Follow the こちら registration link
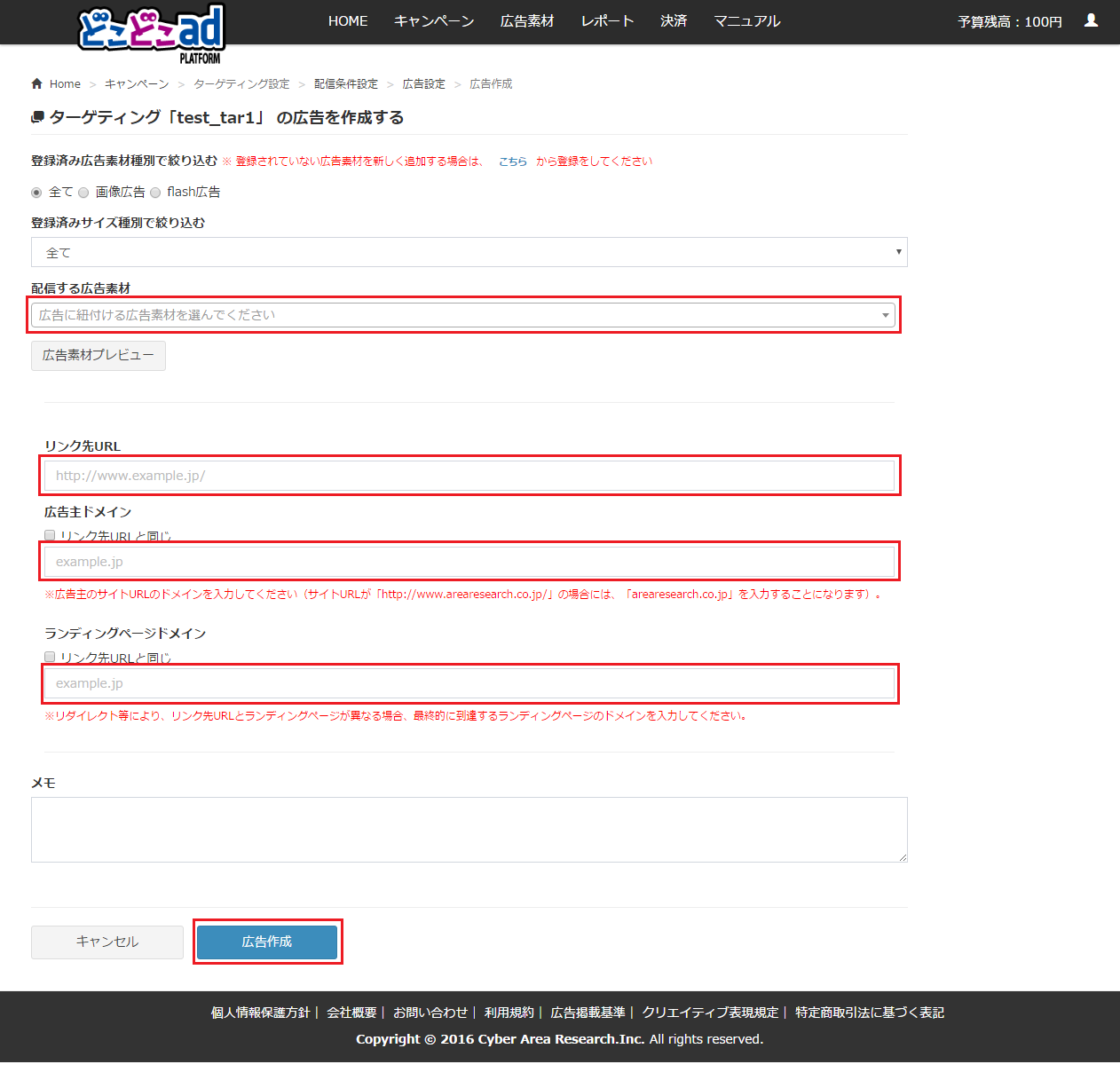1120x1080 pixels. (x=513, y=162)
